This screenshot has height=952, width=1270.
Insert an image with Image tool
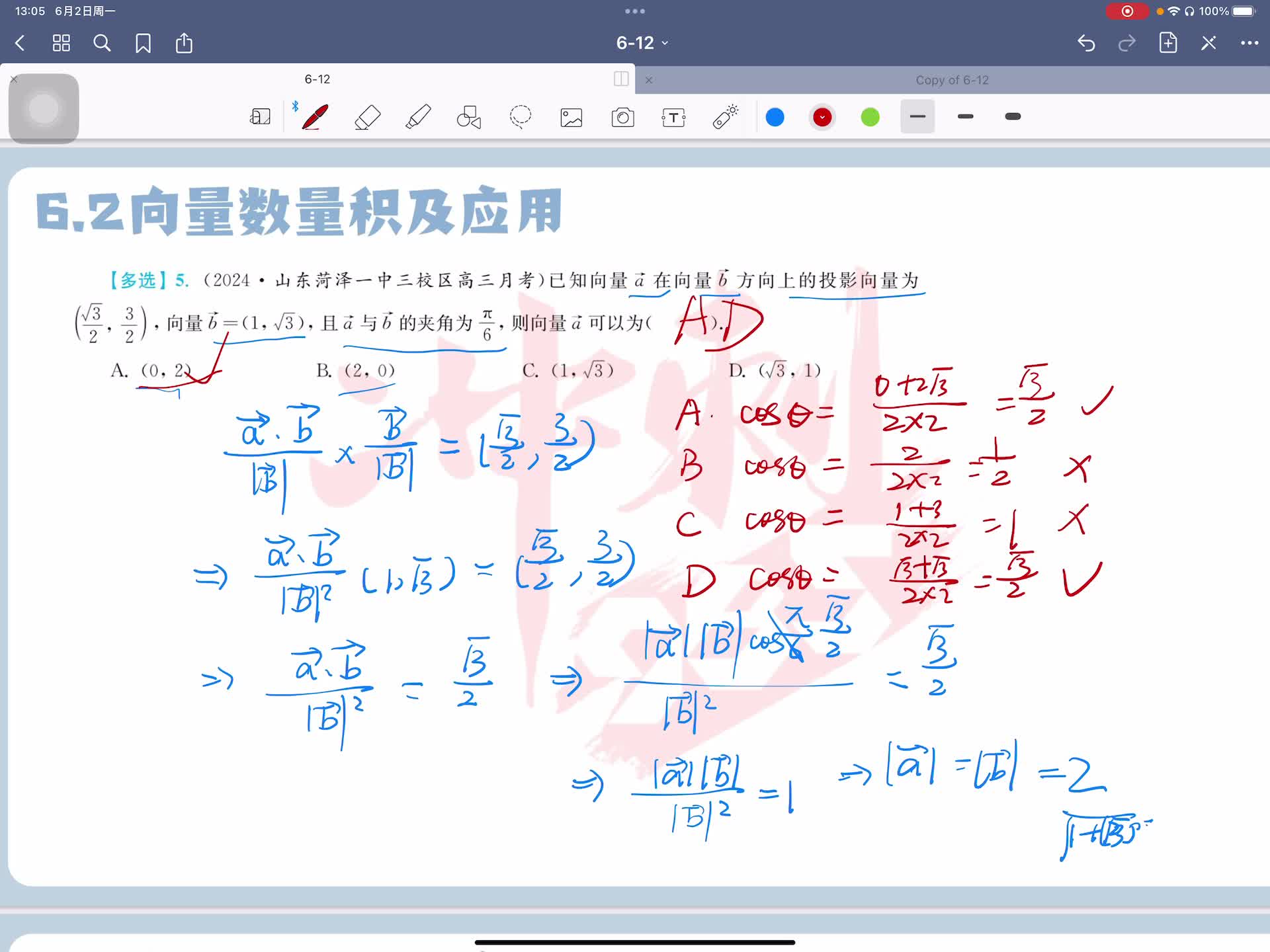tap(571, 118)
